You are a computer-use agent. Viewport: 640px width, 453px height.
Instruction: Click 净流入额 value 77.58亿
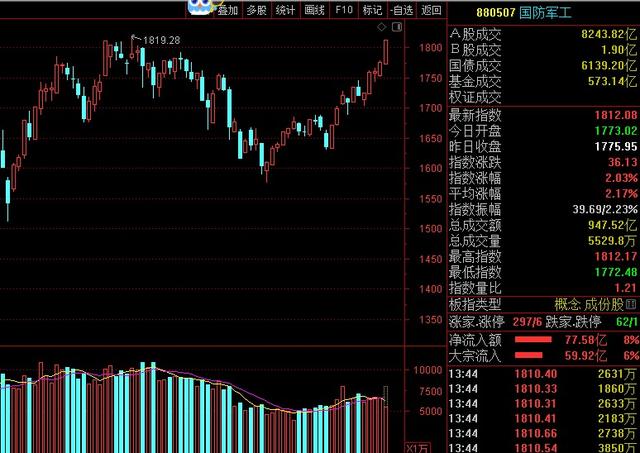point(586,340)
